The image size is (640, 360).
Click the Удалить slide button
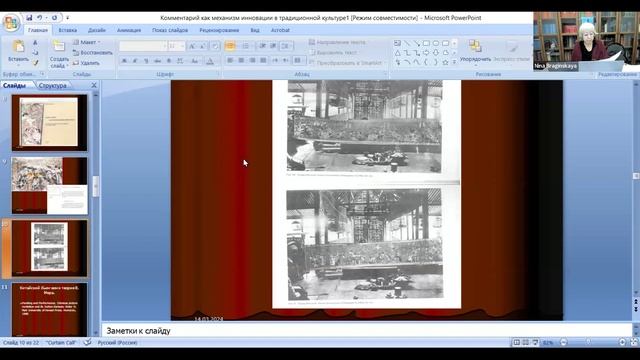86,63
